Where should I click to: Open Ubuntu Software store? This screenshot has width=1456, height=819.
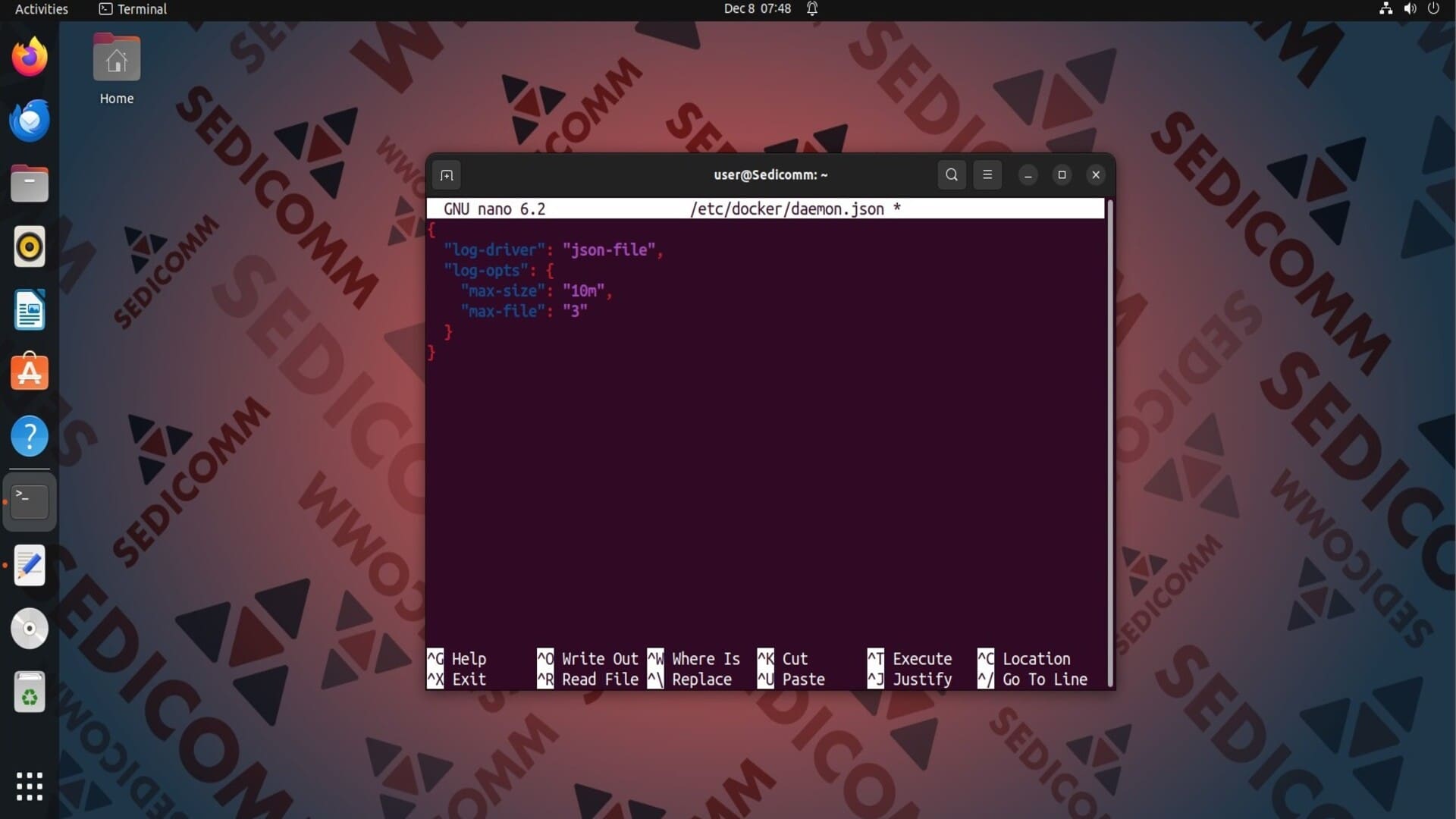tap(30, 372)
